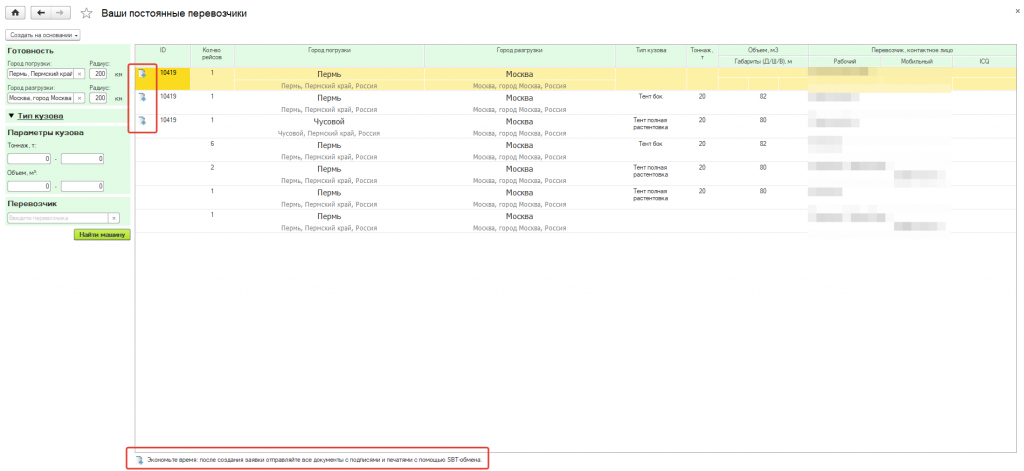Click 'Москва' in the Чусовой row
The image size is (1024, 471).
(x=520, y=122)
